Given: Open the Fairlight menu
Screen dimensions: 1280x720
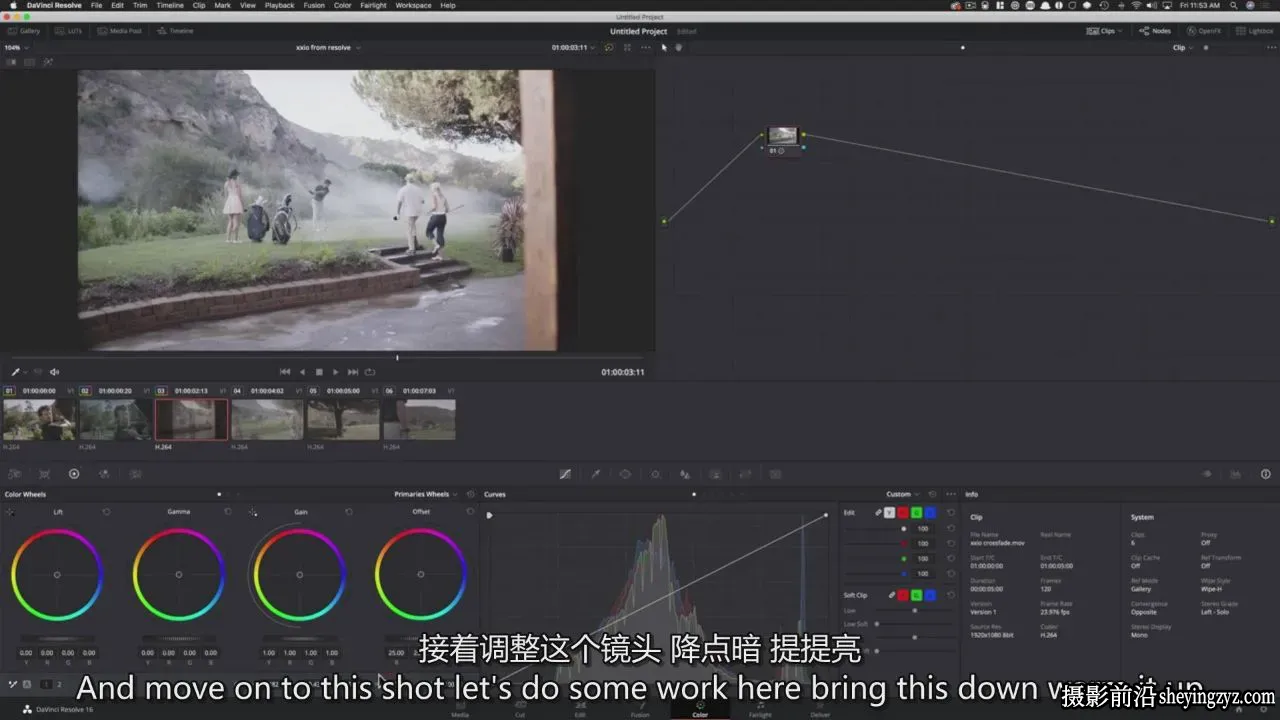Looking at the screenshot, I should [x=373, y=5].
